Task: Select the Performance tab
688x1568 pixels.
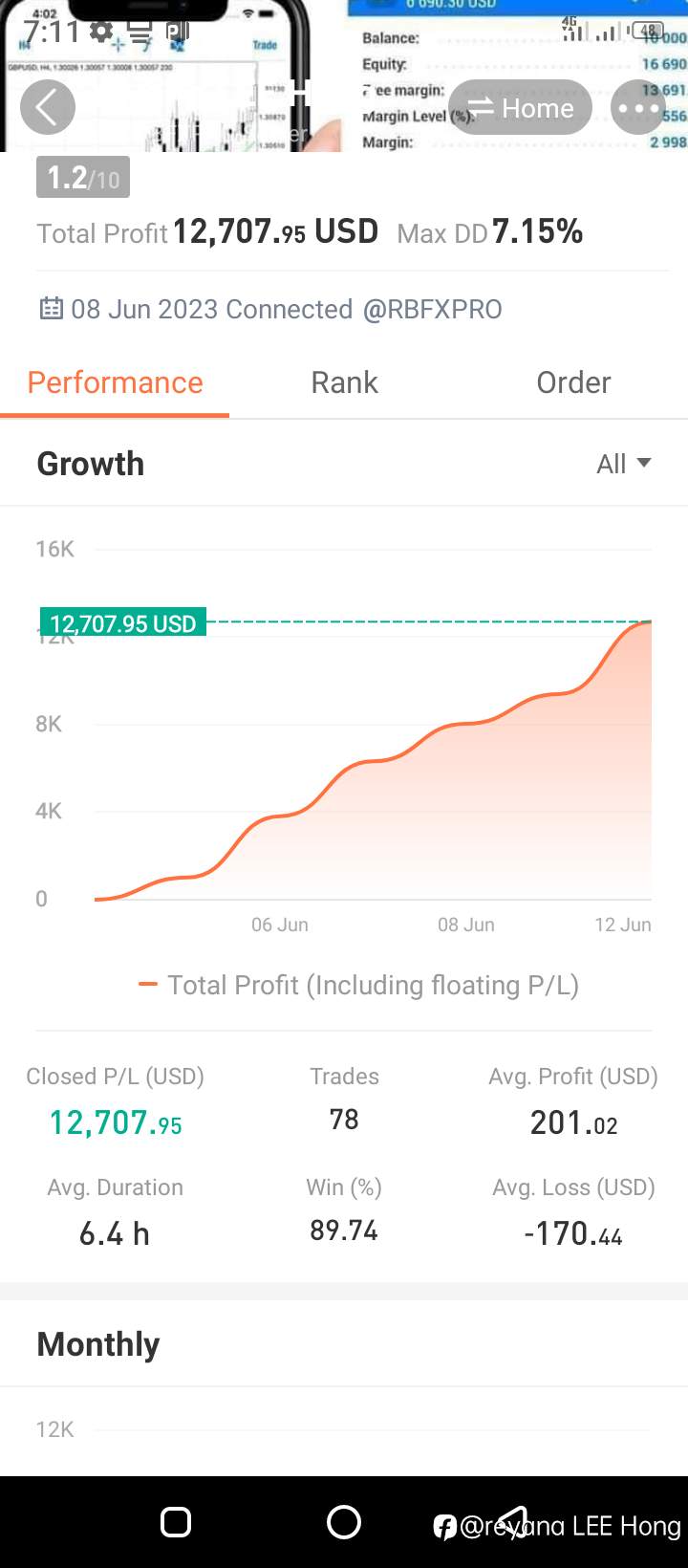Action: coord(115,382)
